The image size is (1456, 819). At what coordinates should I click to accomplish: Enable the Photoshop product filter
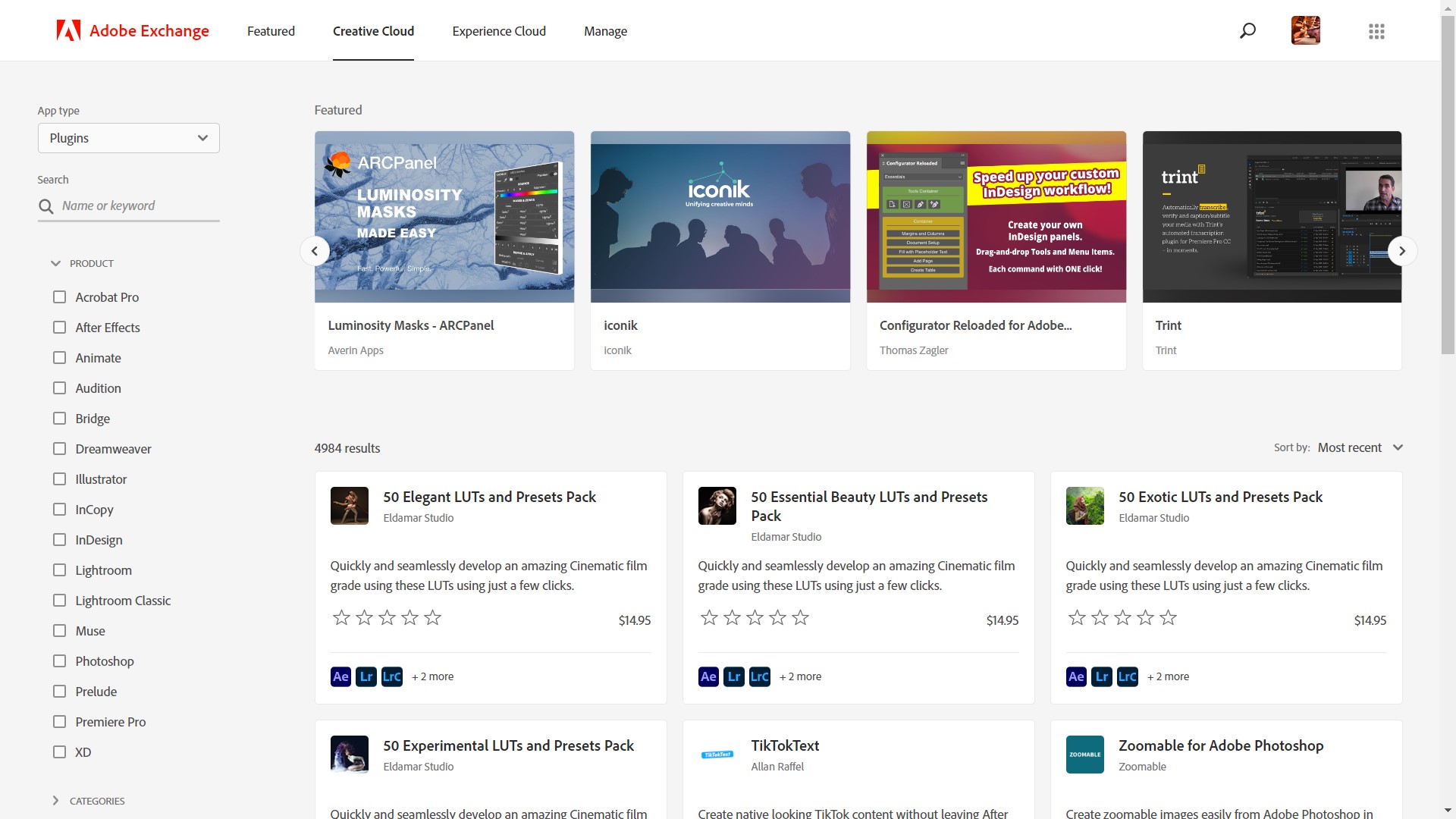(x=59, y=661)
